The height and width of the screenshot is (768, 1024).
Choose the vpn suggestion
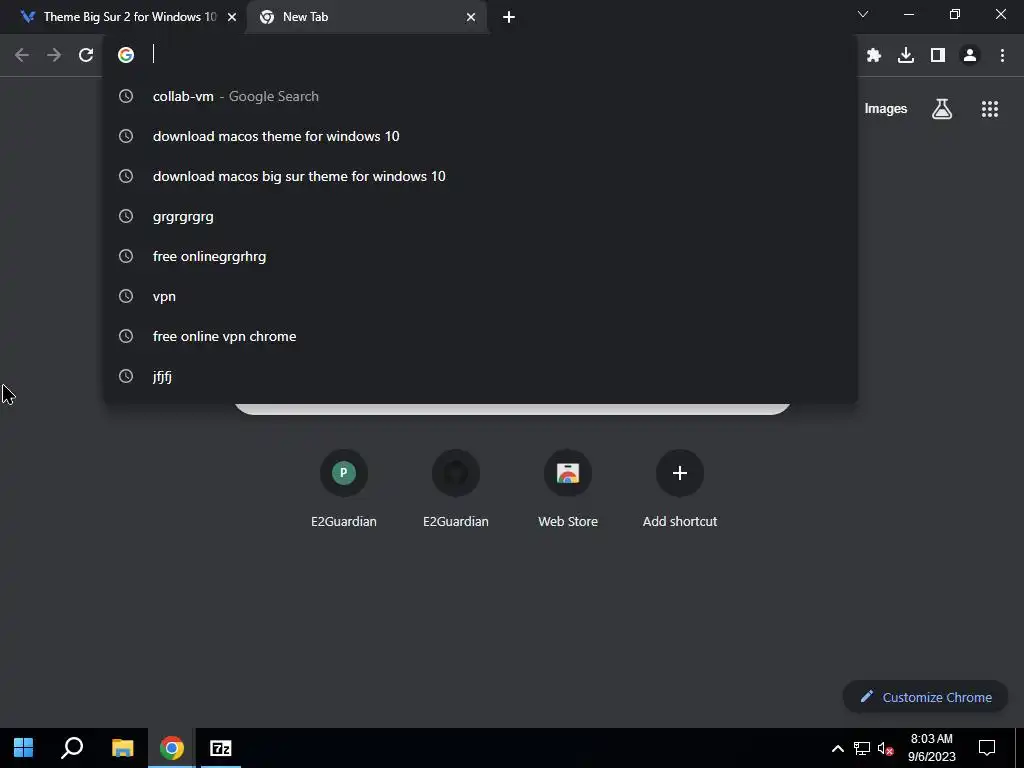coord(480,296)
